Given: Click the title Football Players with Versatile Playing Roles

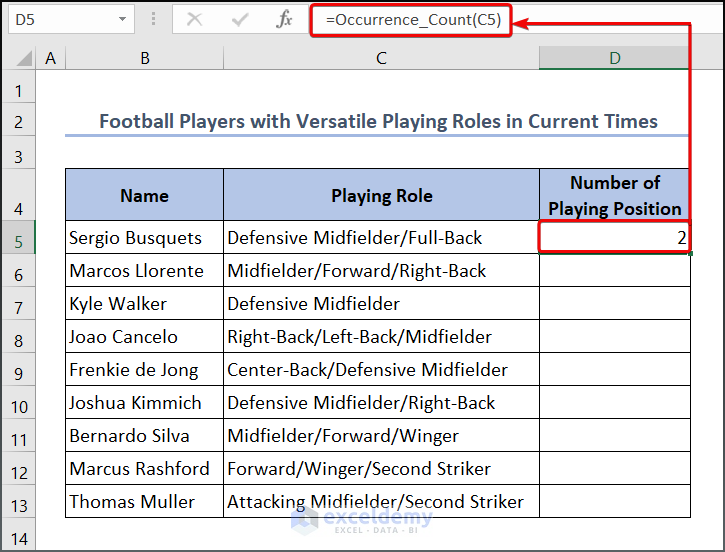Looking at the screenshot, I should coord(378,122).
